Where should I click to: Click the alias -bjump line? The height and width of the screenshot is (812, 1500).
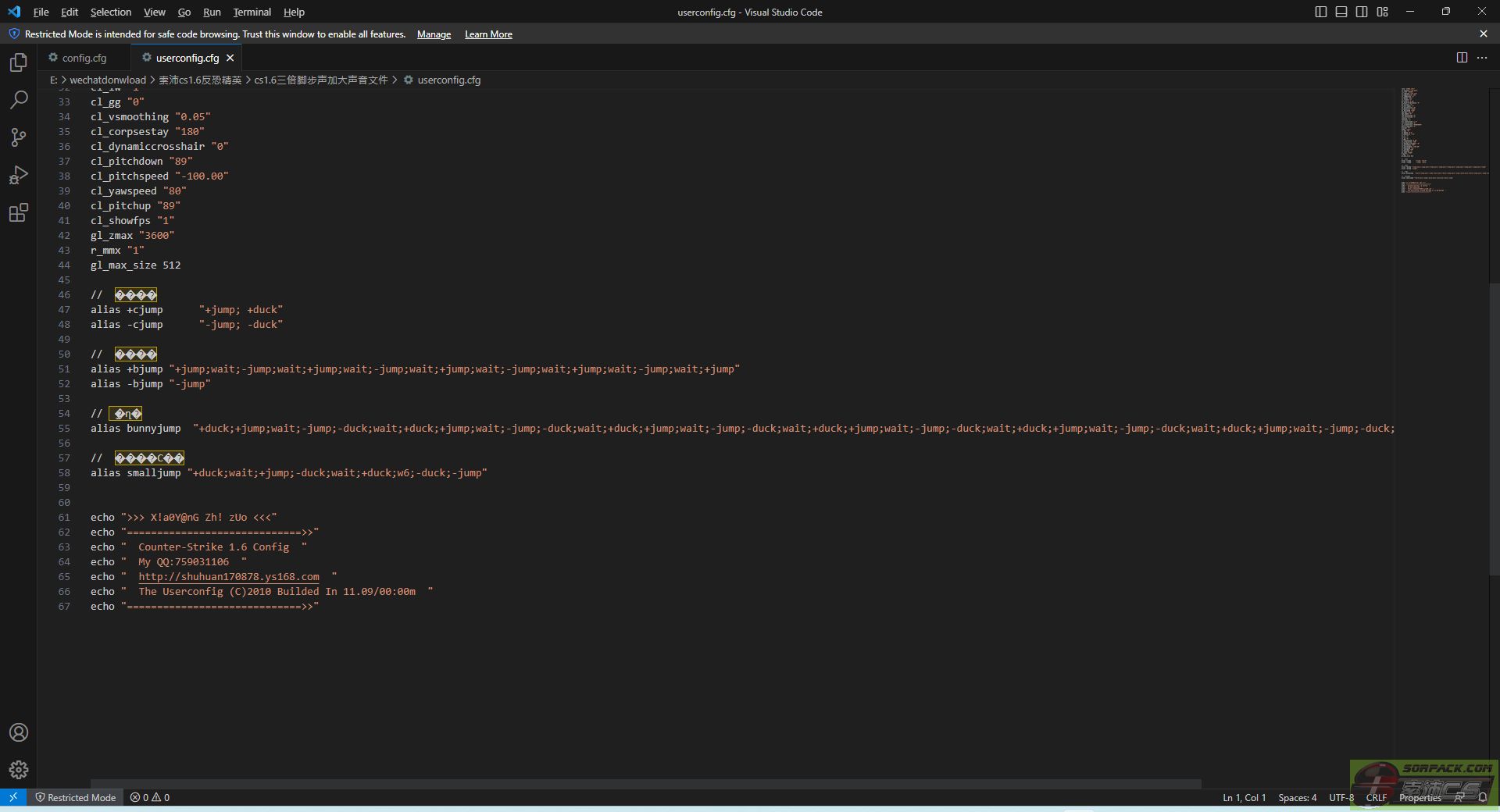coord(150,383)
